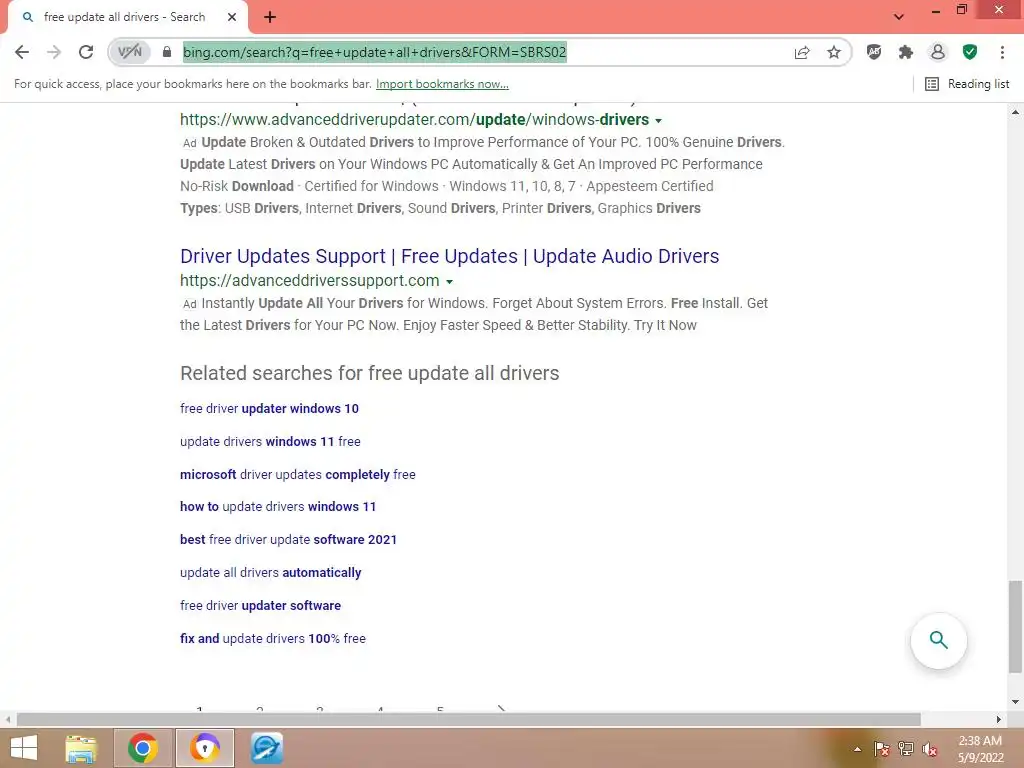Click the floating search magnifier button

click(938, 641)
